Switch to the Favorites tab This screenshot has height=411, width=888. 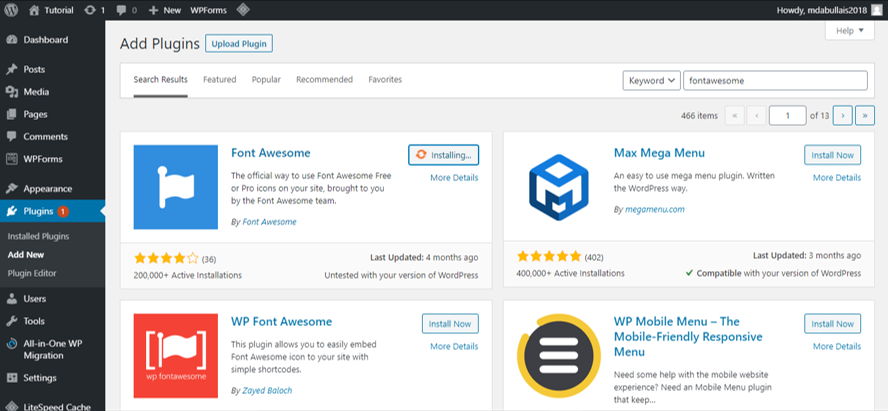[x=385, y=79]
